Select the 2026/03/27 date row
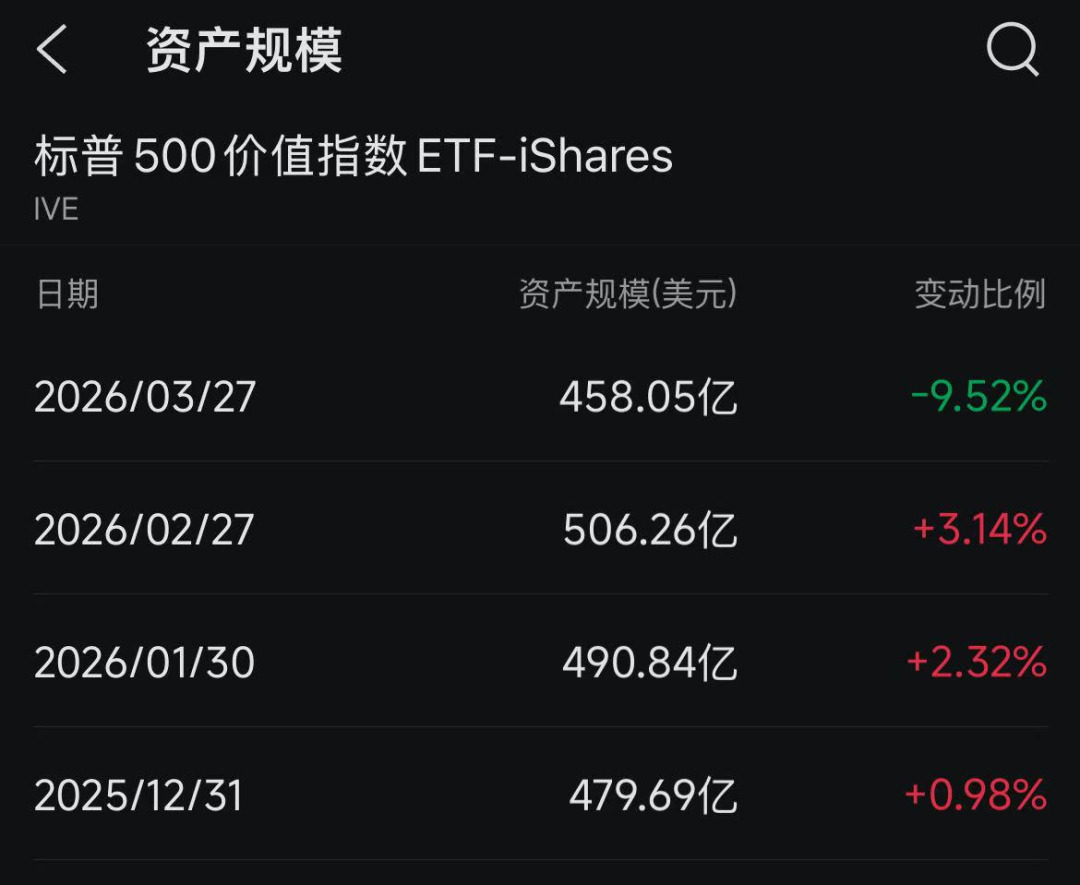Screen dimensions: 1080x885 145,397
